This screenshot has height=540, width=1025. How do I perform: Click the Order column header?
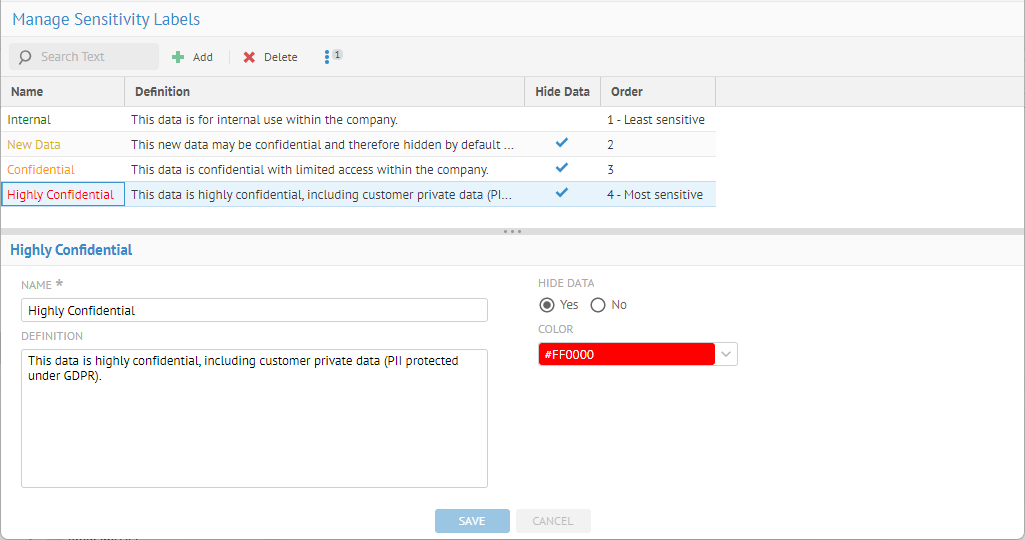click(x=627, y=92)
